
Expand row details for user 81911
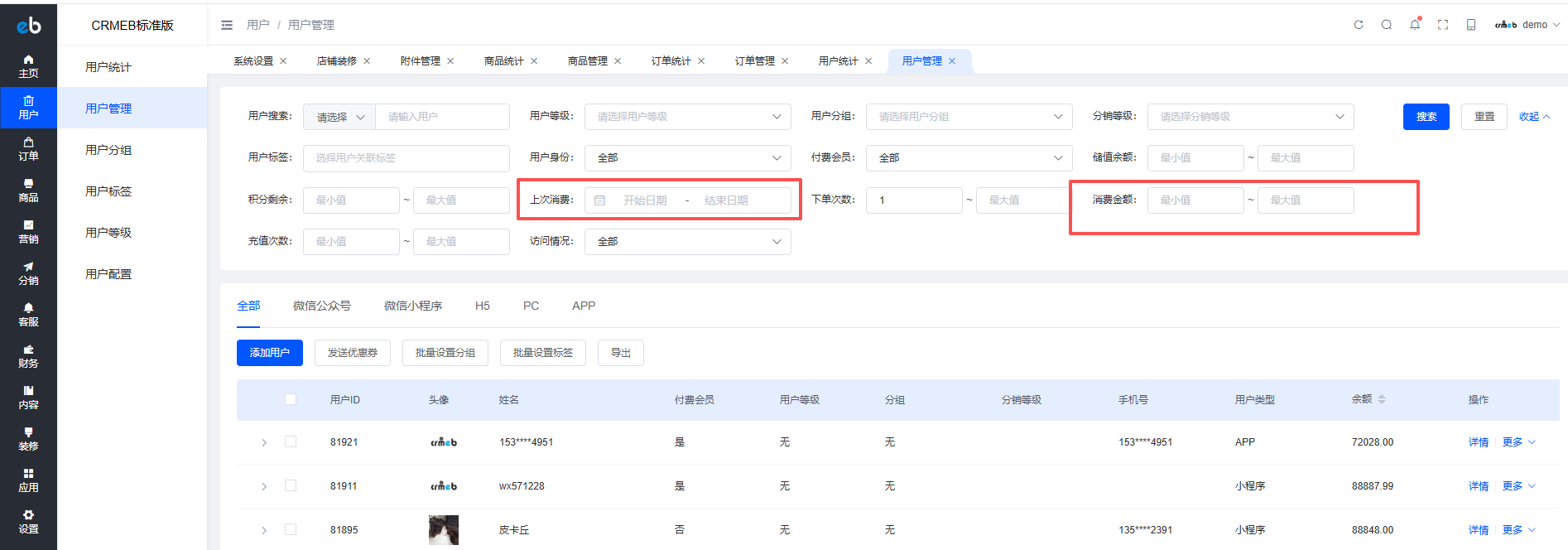(x=264, y=486)
